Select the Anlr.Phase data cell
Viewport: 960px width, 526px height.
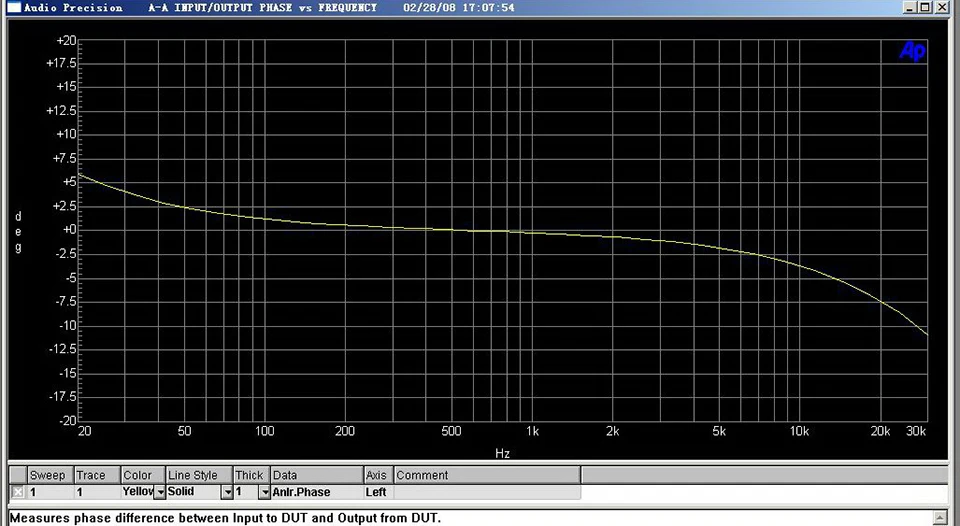coord(317,492)
